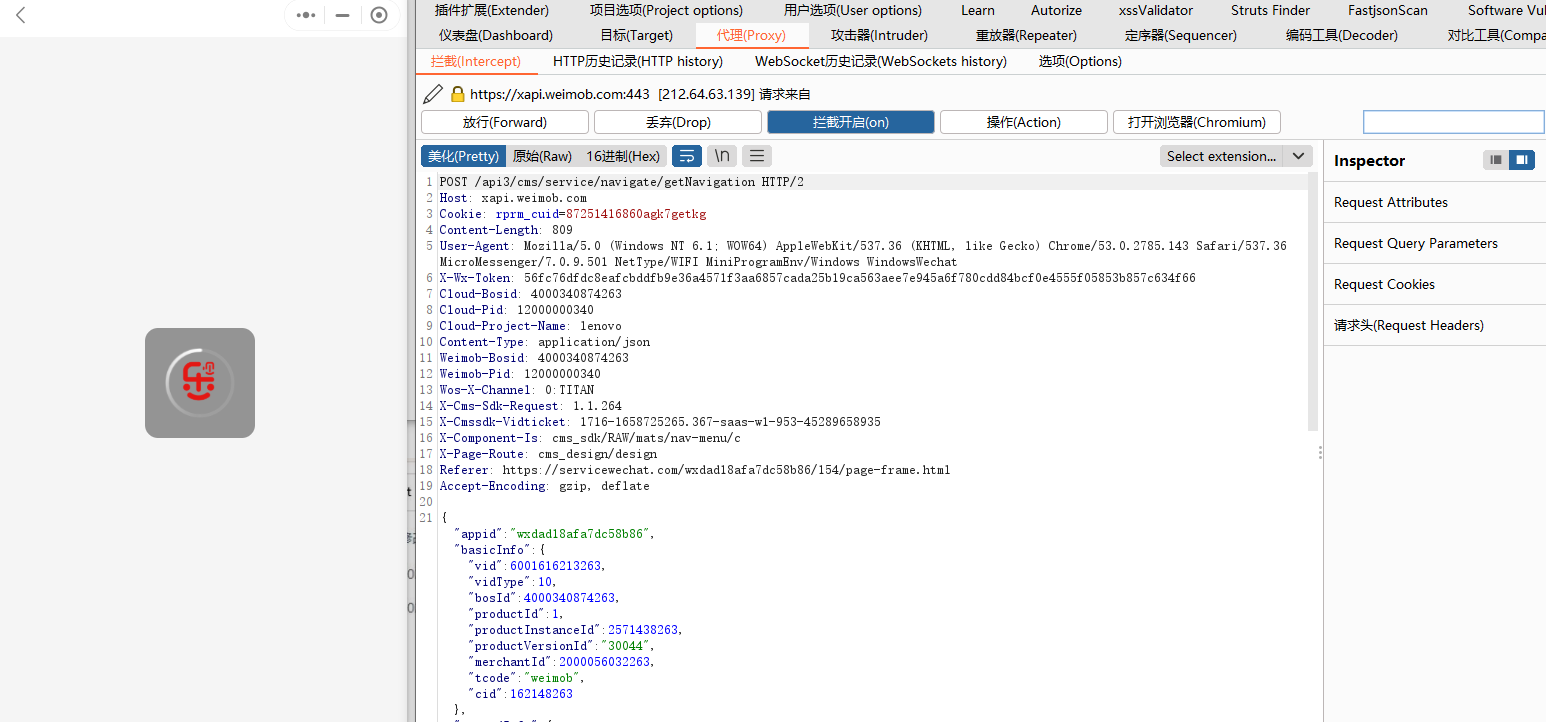Click the Content-Type: application/json line
The width and height of the screenshot is (1546, 722).
[544, 342]
